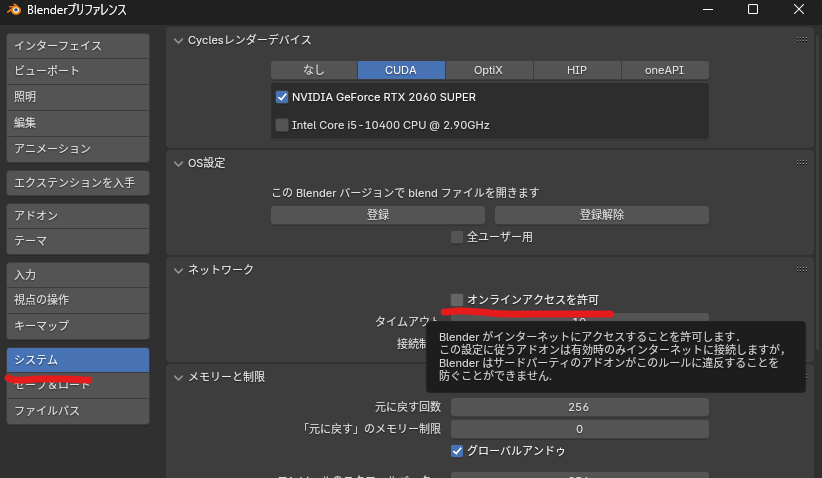Viewport: 822px width, 478px height.
Task: Toggle 全ユーザー用 checkbox
Action: (x=457, y=237)
